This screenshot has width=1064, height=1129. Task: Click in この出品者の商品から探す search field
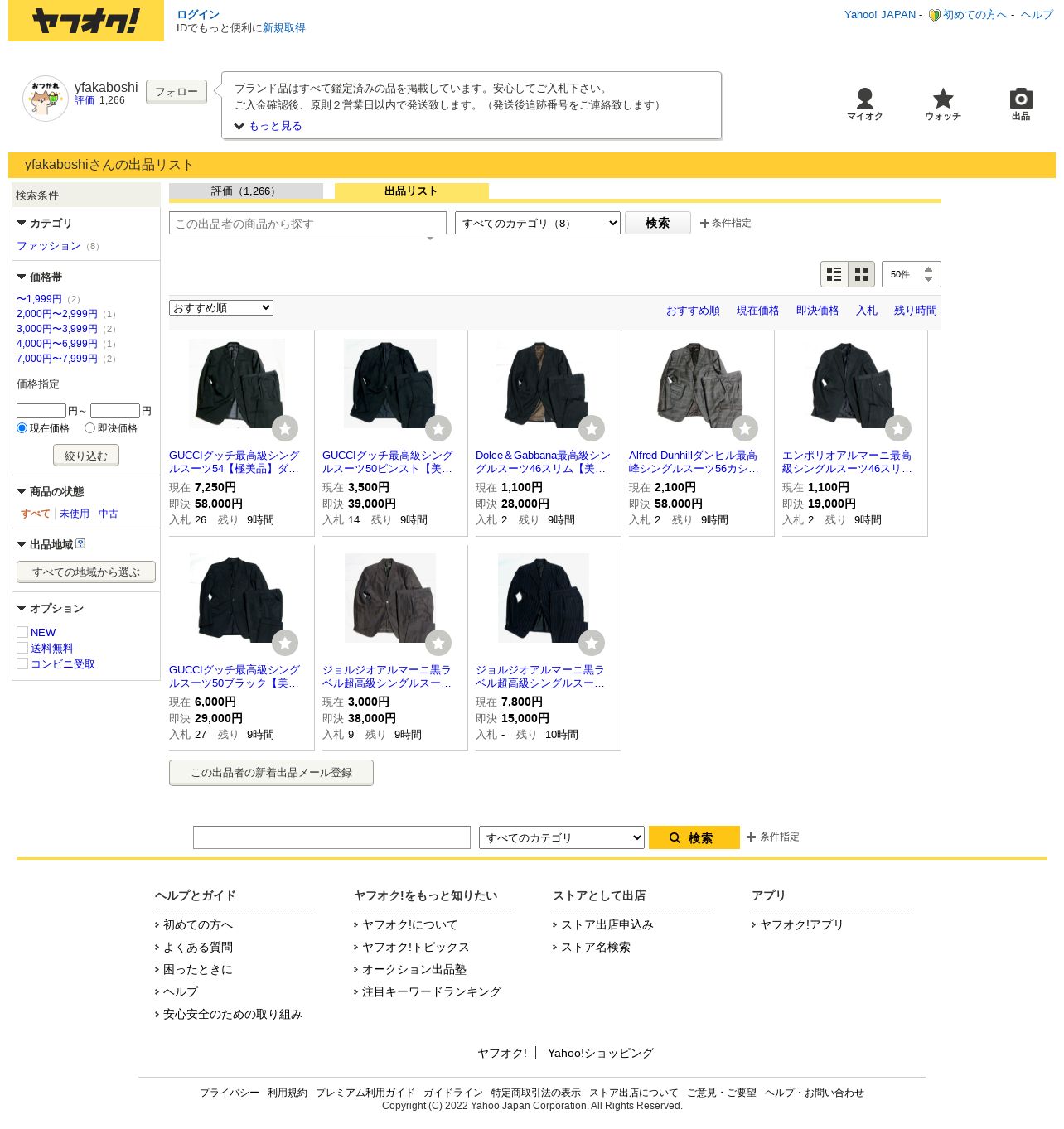pyautogui.click(x=307, y=223)
